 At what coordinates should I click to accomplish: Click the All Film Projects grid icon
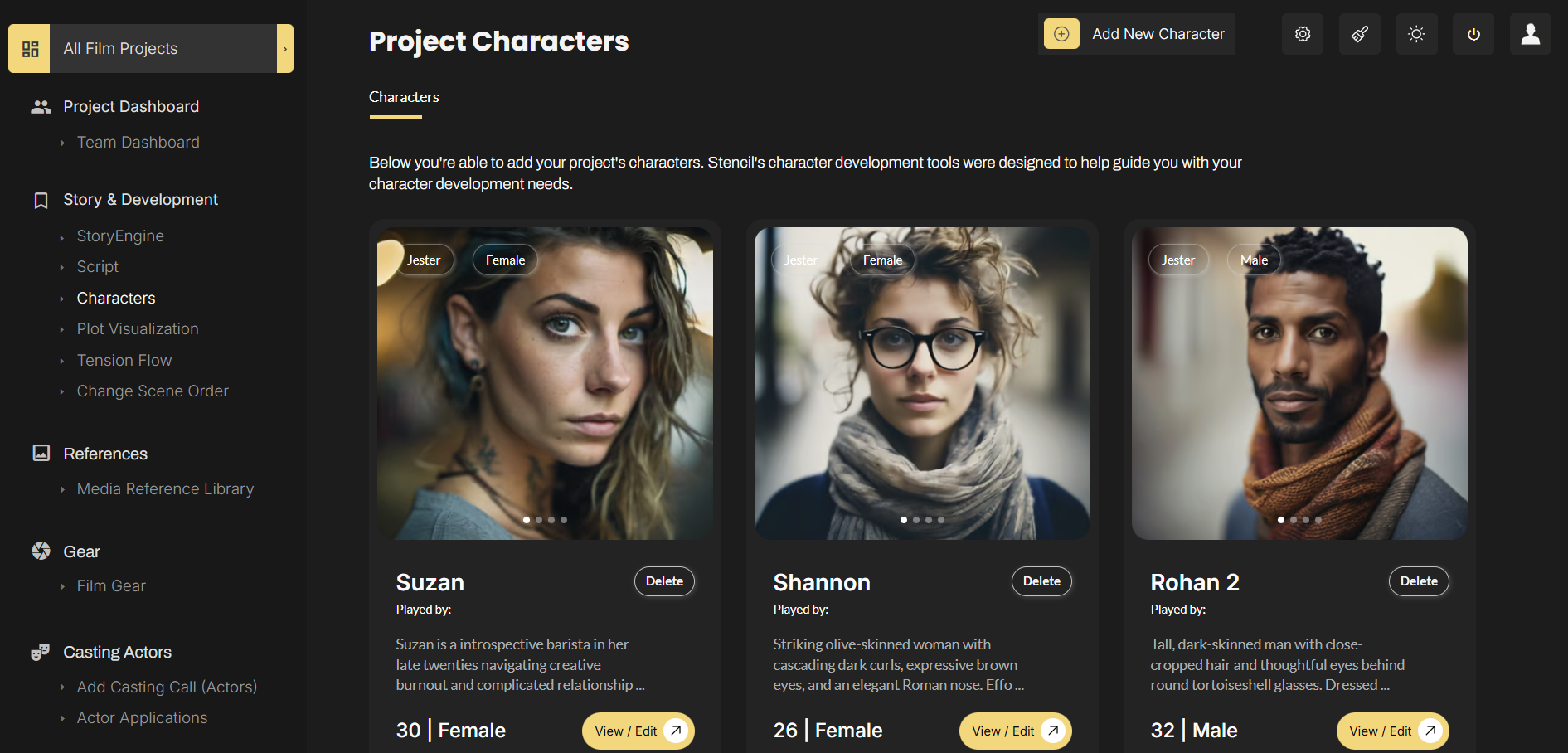(30, 49)
